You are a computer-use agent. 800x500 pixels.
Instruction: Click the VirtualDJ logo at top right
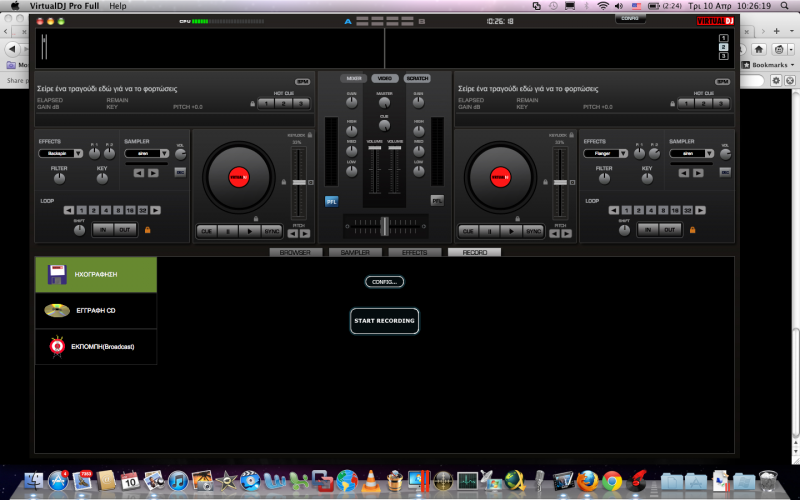point(715,21)
